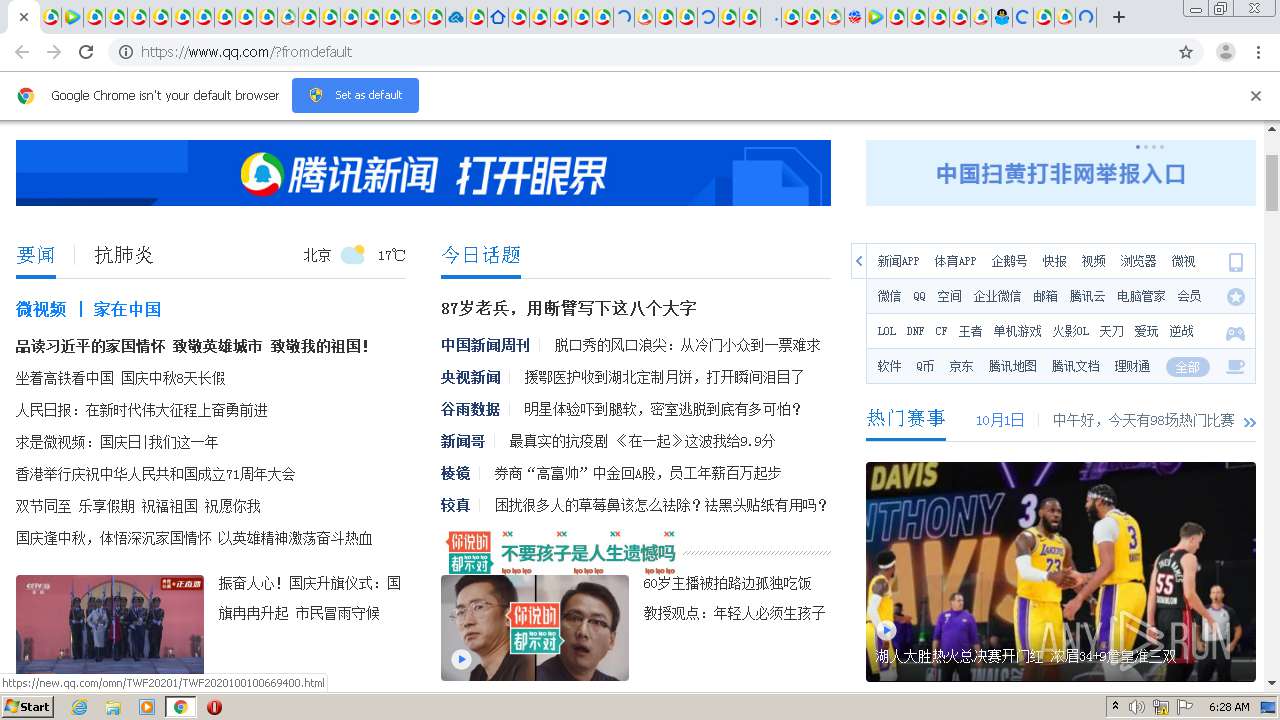
Task: Click the Beijing weather cloud icon
Action: pyautogui.click(x=352, y=254)
